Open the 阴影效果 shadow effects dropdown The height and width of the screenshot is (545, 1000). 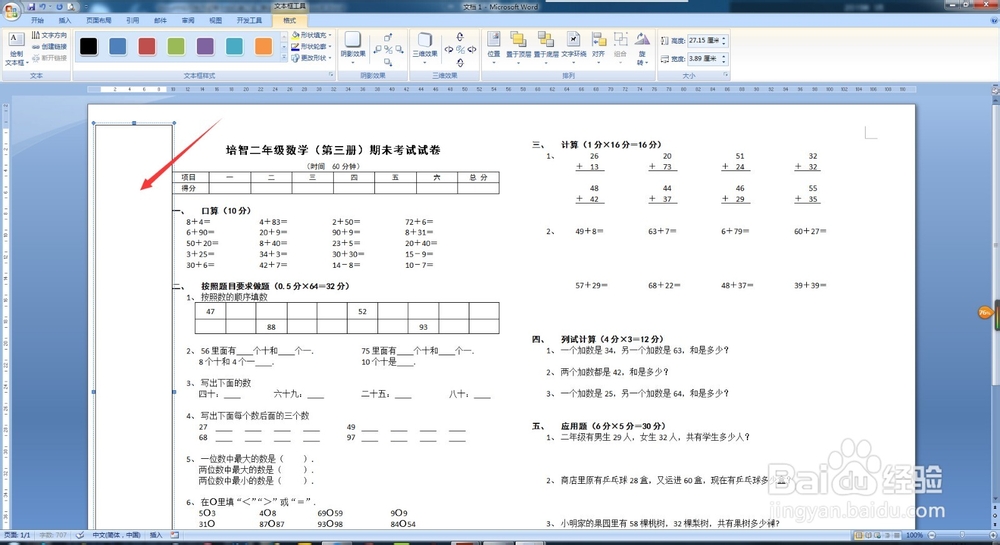(x=353, y=48)
